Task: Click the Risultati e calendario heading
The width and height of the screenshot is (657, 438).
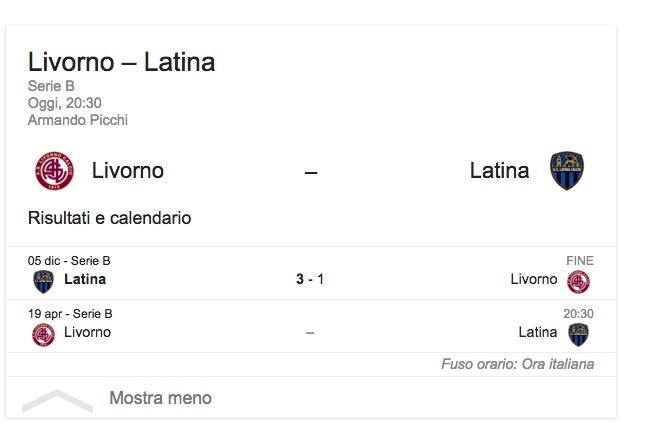Action: [109, 218]
